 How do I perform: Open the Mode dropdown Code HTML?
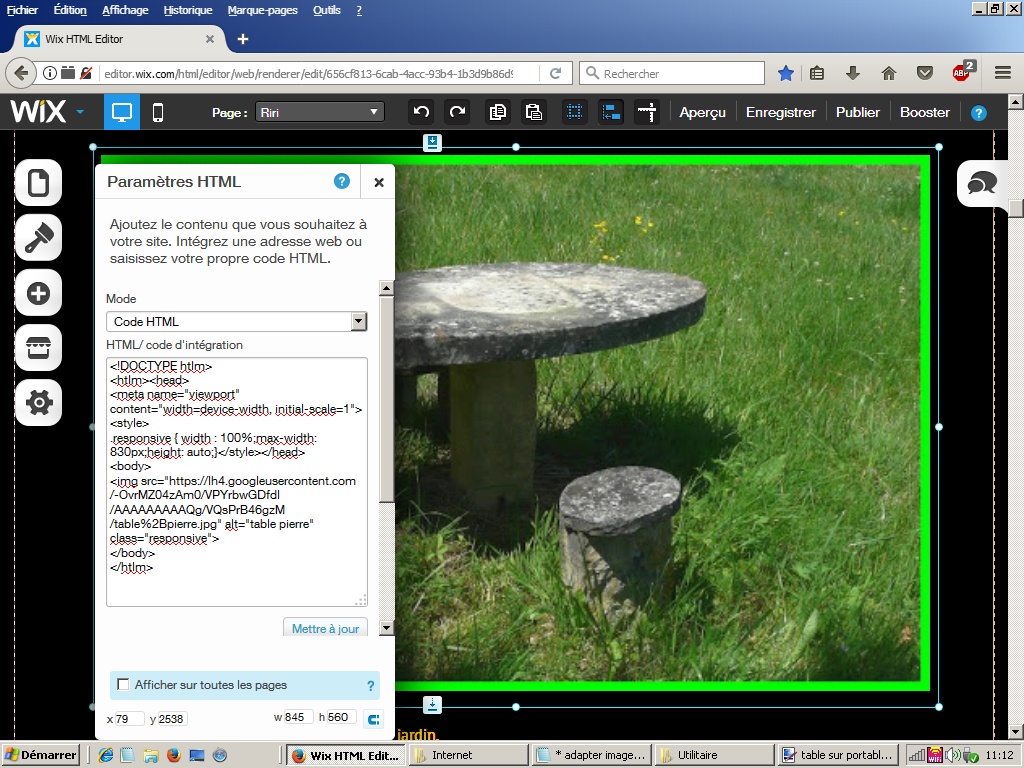coord(236,321)
